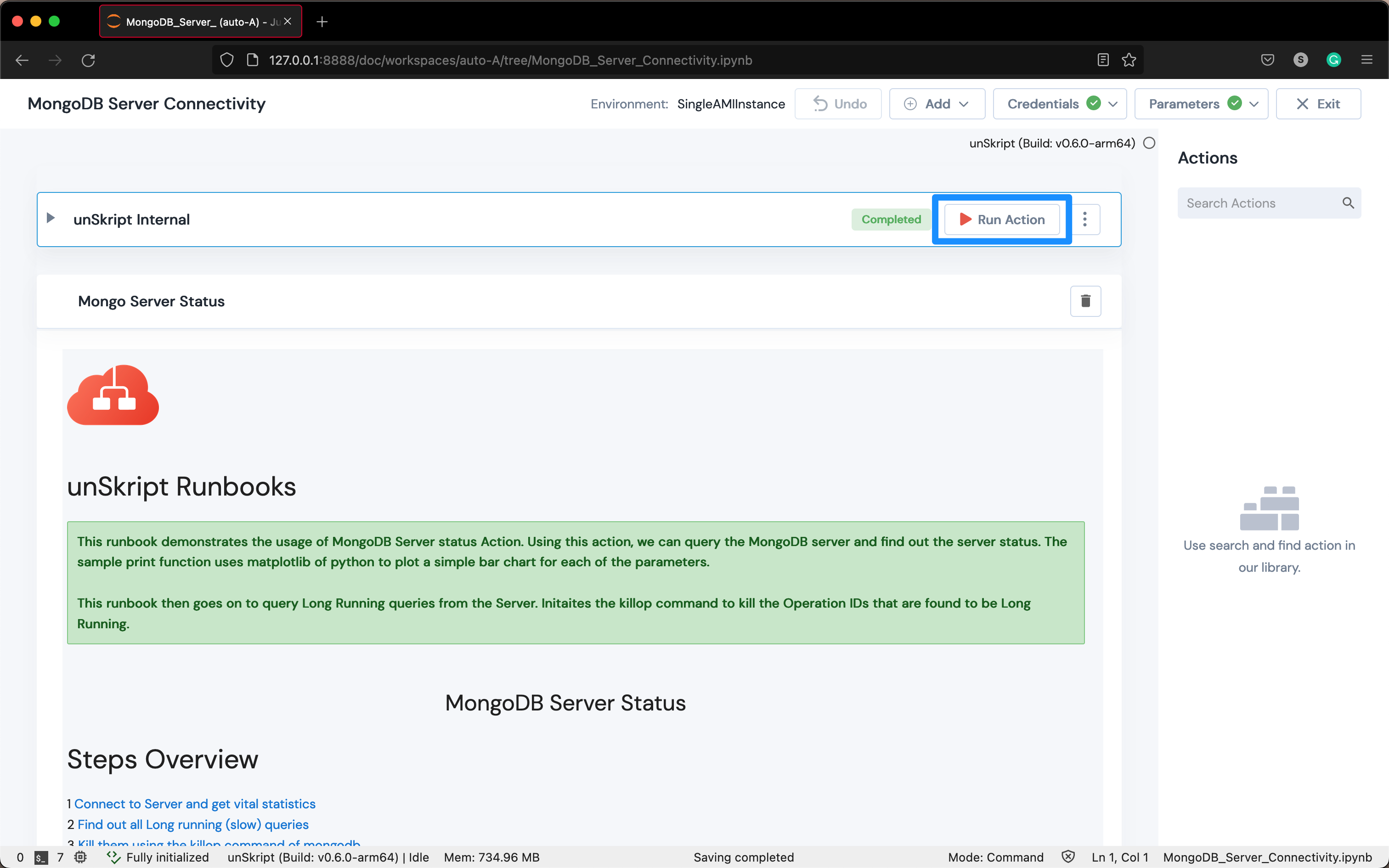Click the page info document icon in address bar
This screenshot has height=868, width=1389.
click(x=253, y=60)
